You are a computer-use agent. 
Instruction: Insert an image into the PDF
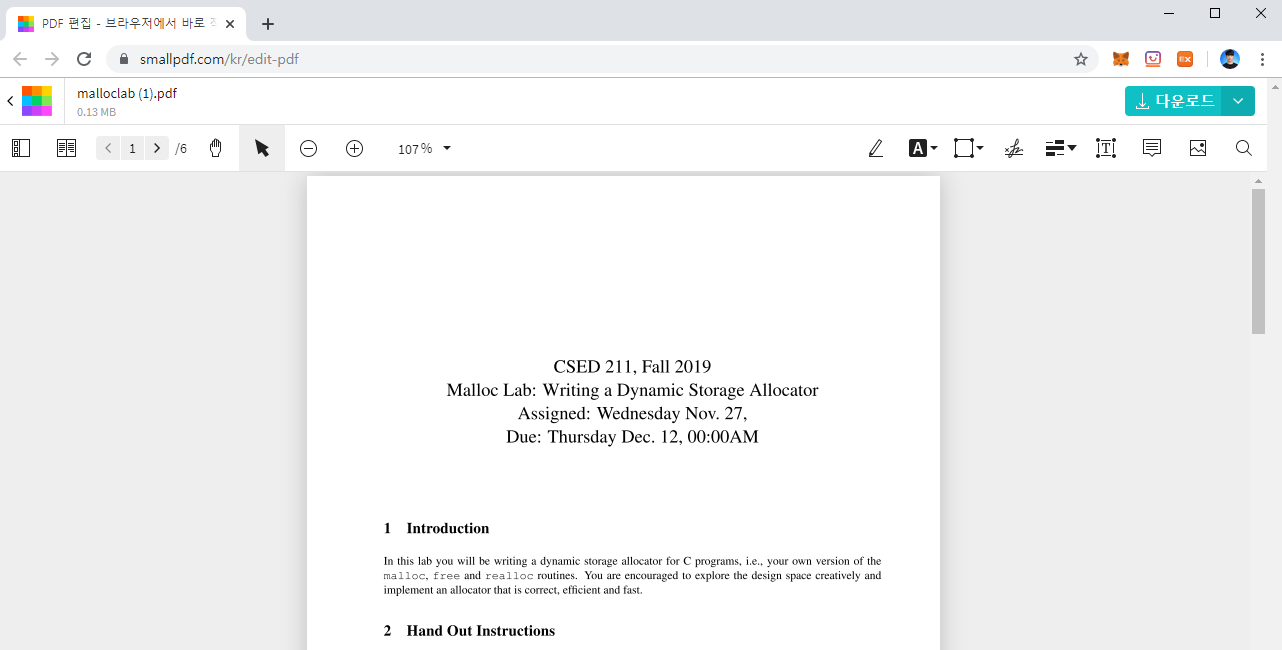[1198, 148]
